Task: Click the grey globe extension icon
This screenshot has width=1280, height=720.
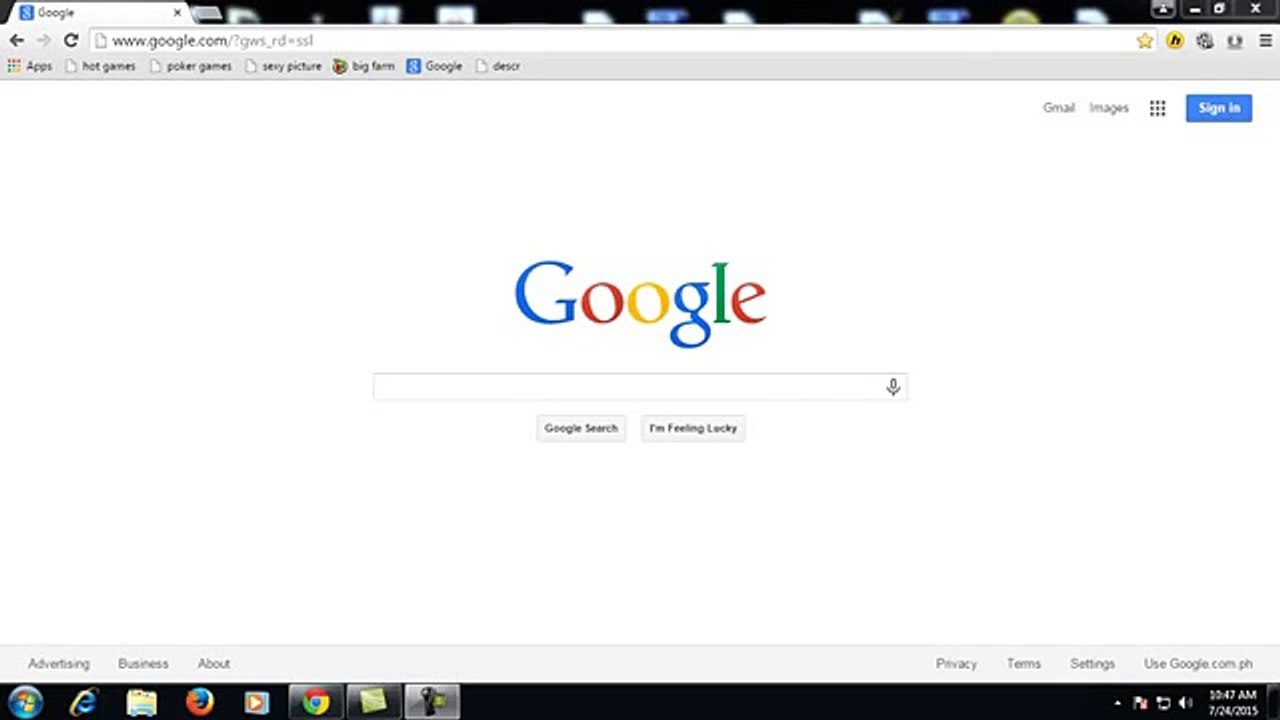Action: coord(1205,41)
